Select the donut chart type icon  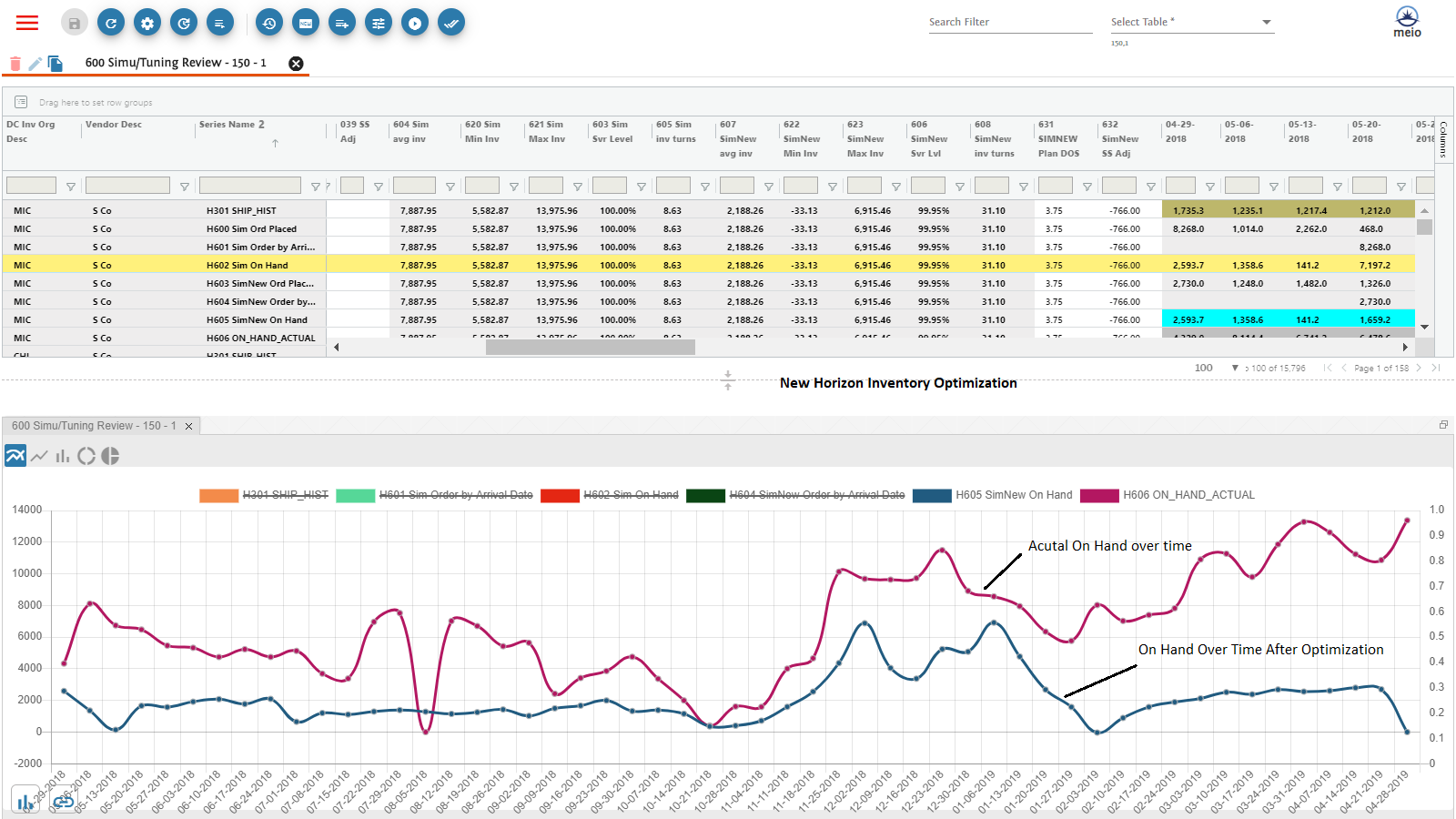coord(86,456)
